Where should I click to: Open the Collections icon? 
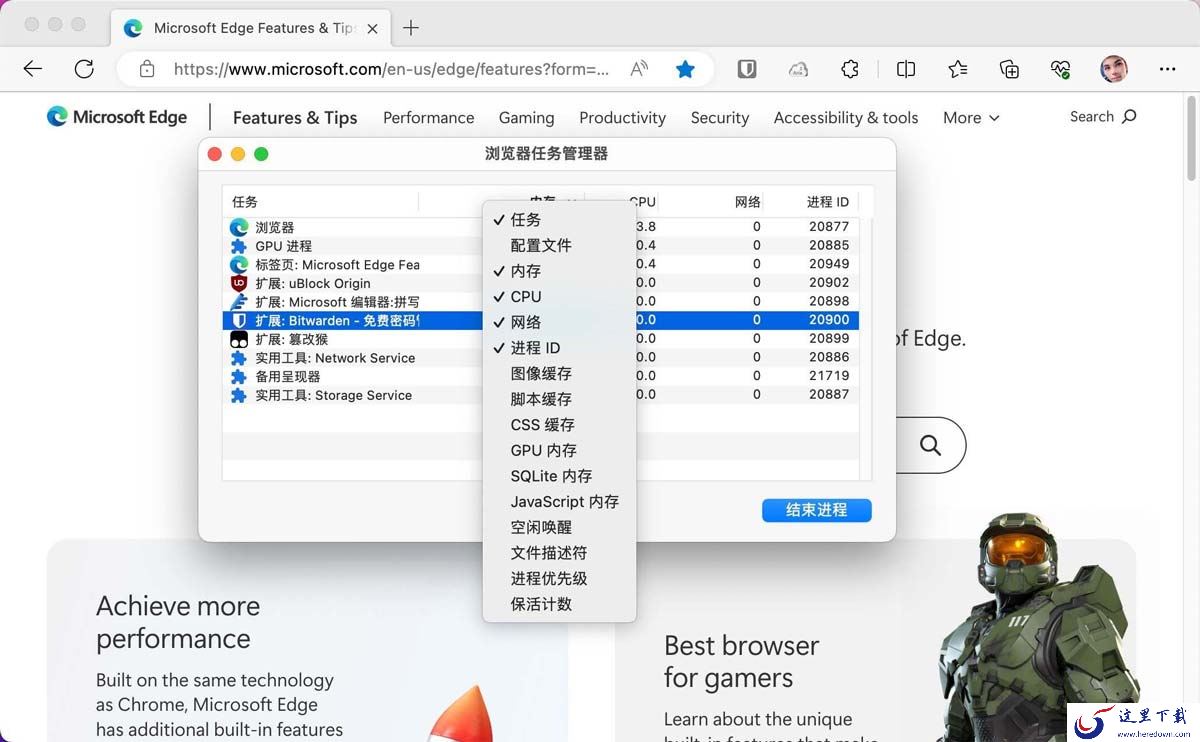coord(1009,69)
